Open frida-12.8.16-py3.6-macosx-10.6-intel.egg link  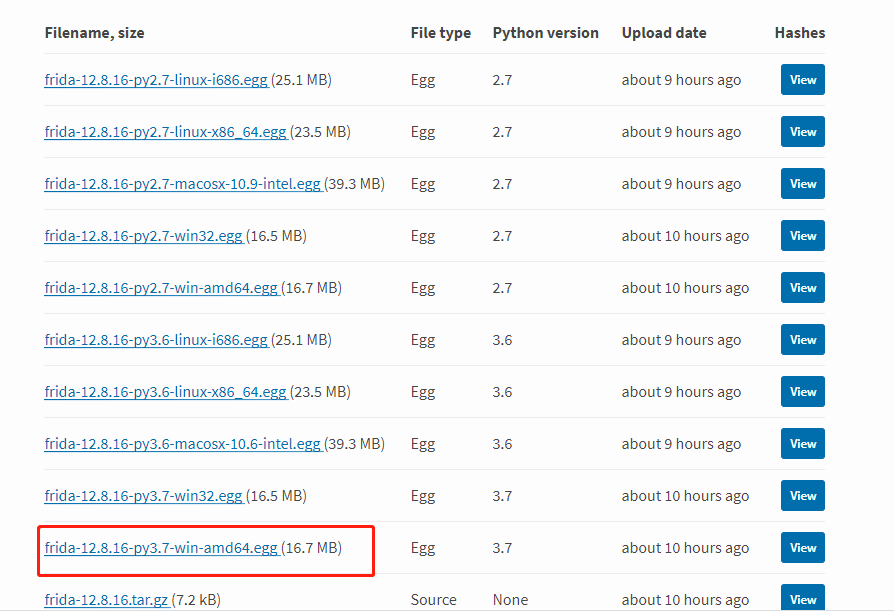(x=182, y=444)
